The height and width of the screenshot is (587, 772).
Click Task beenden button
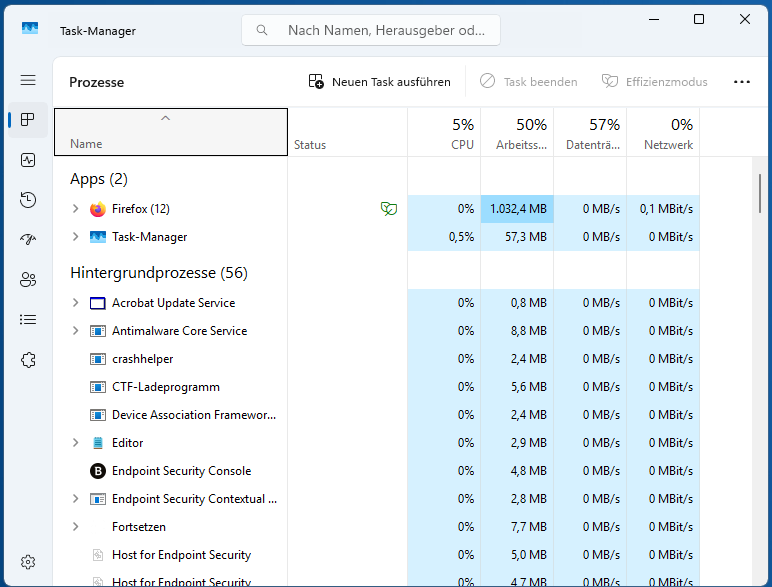click(x=529, y=82)
